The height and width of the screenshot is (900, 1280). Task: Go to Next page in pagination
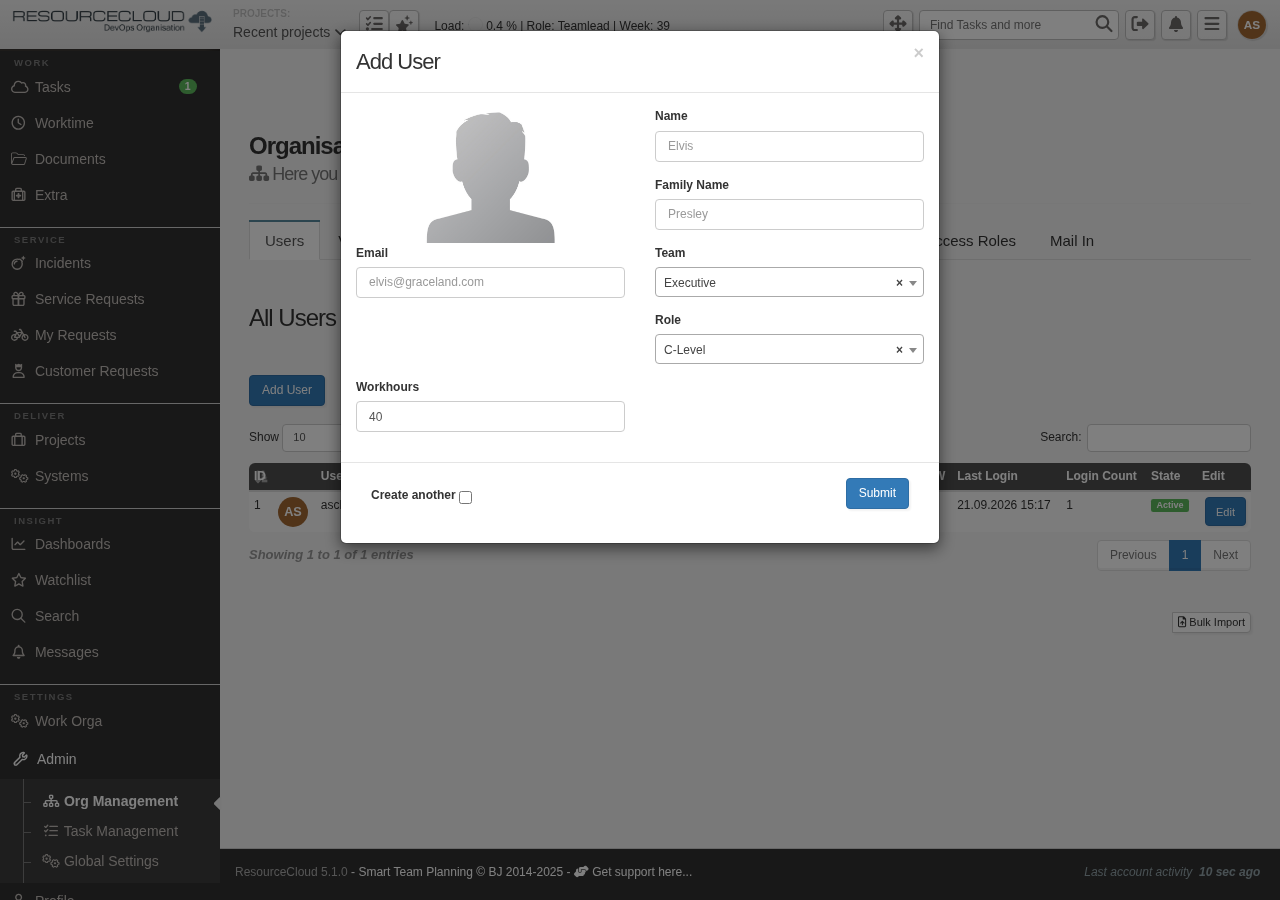(1225, 555)
